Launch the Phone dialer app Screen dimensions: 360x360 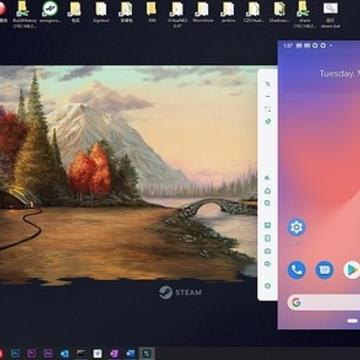[x=296, y=270]
